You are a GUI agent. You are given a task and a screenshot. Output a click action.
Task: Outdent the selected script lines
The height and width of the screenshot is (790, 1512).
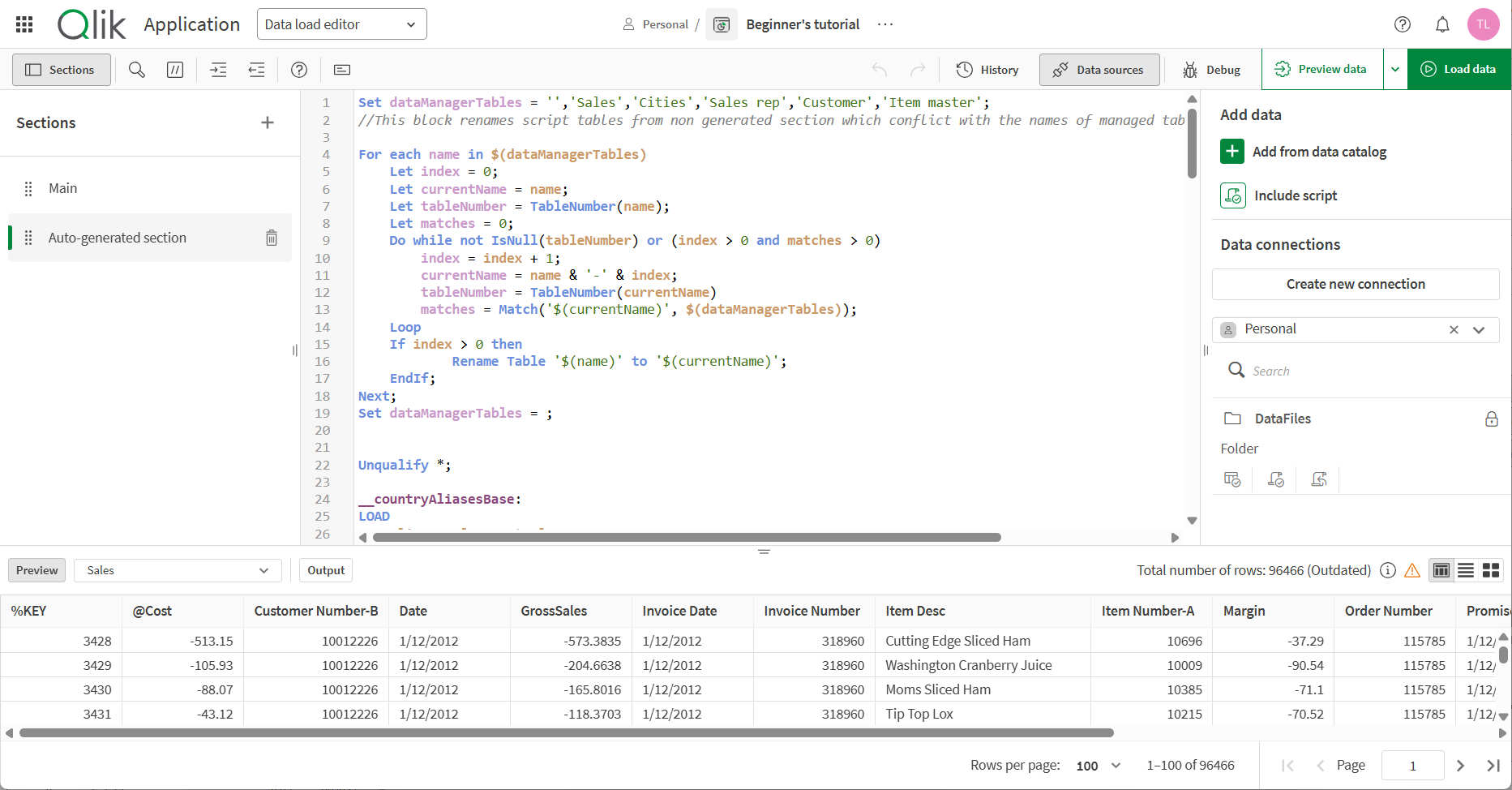(x=257, y=70)
